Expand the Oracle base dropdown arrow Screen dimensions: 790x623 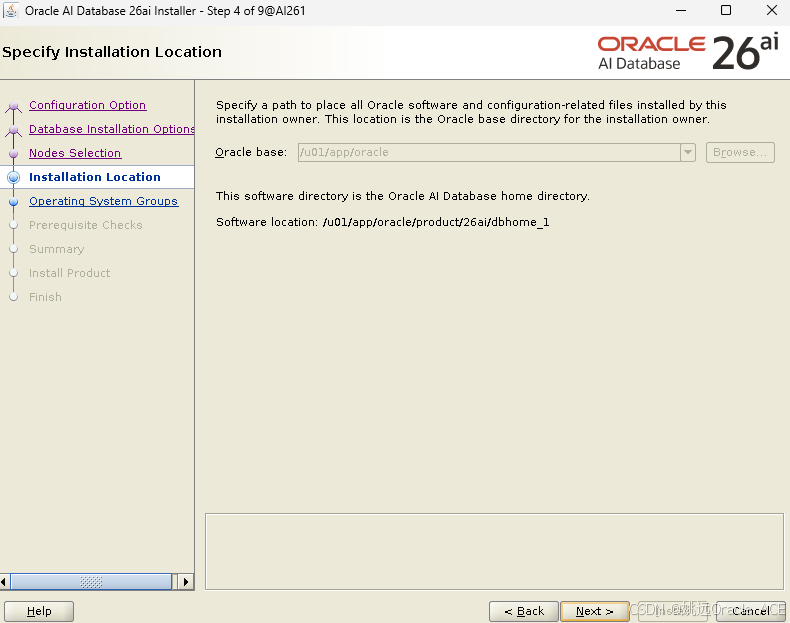pyautogui.click(x=688, y=152)
